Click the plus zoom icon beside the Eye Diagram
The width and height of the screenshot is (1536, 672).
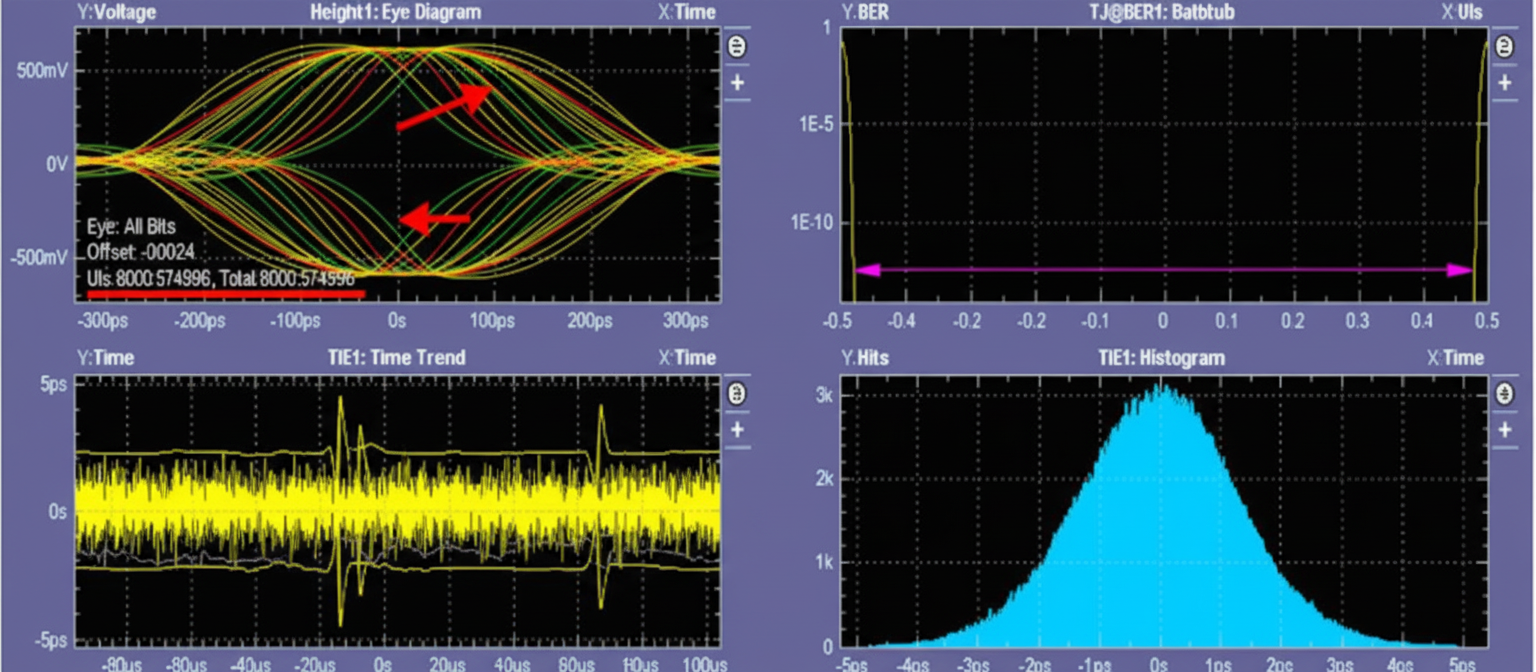pos(735,82)
